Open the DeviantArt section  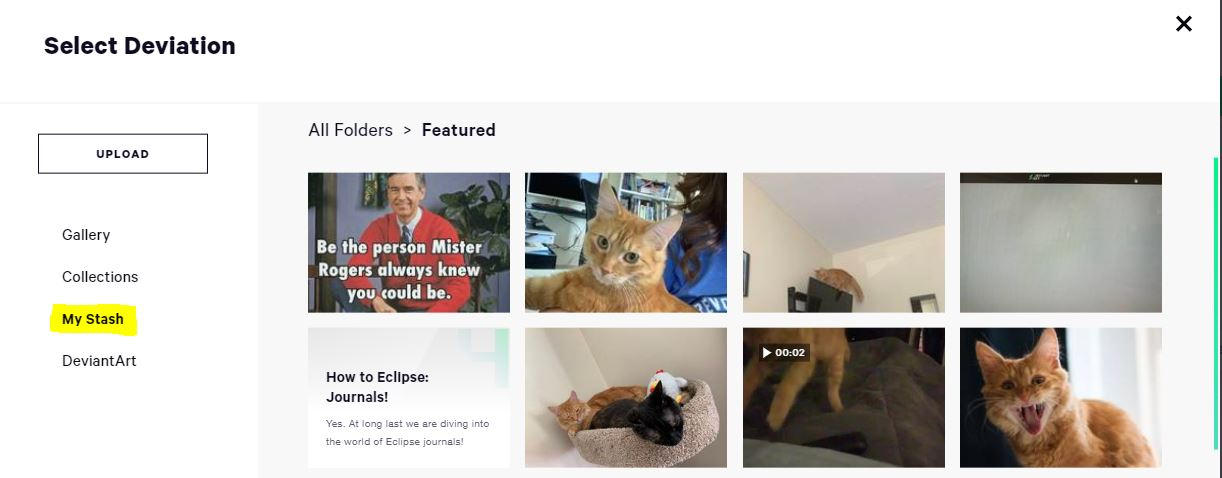point(99,361)
